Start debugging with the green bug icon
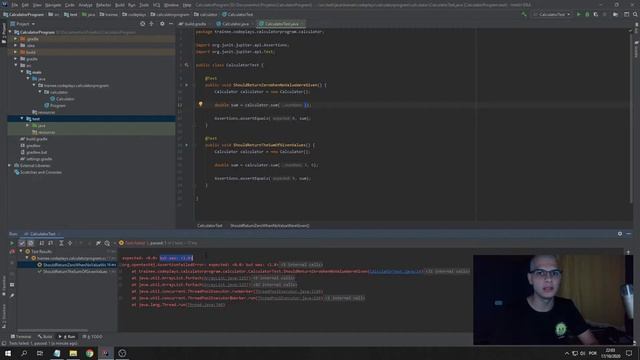The width and height of the screenshot is (640, 360). 587,14
